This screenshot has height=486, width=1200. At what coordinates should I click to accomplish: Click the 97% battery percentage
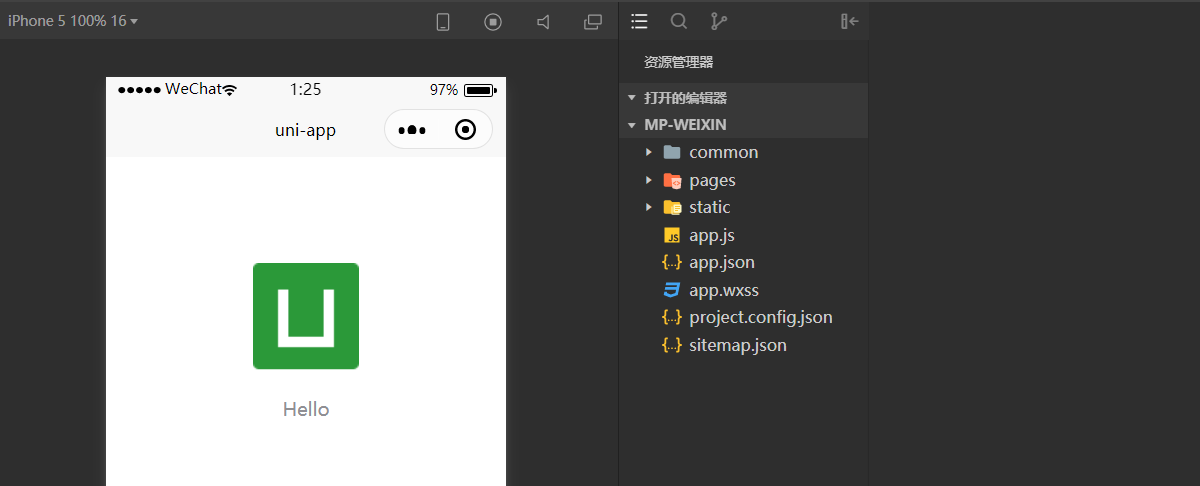tap(444, 89)
